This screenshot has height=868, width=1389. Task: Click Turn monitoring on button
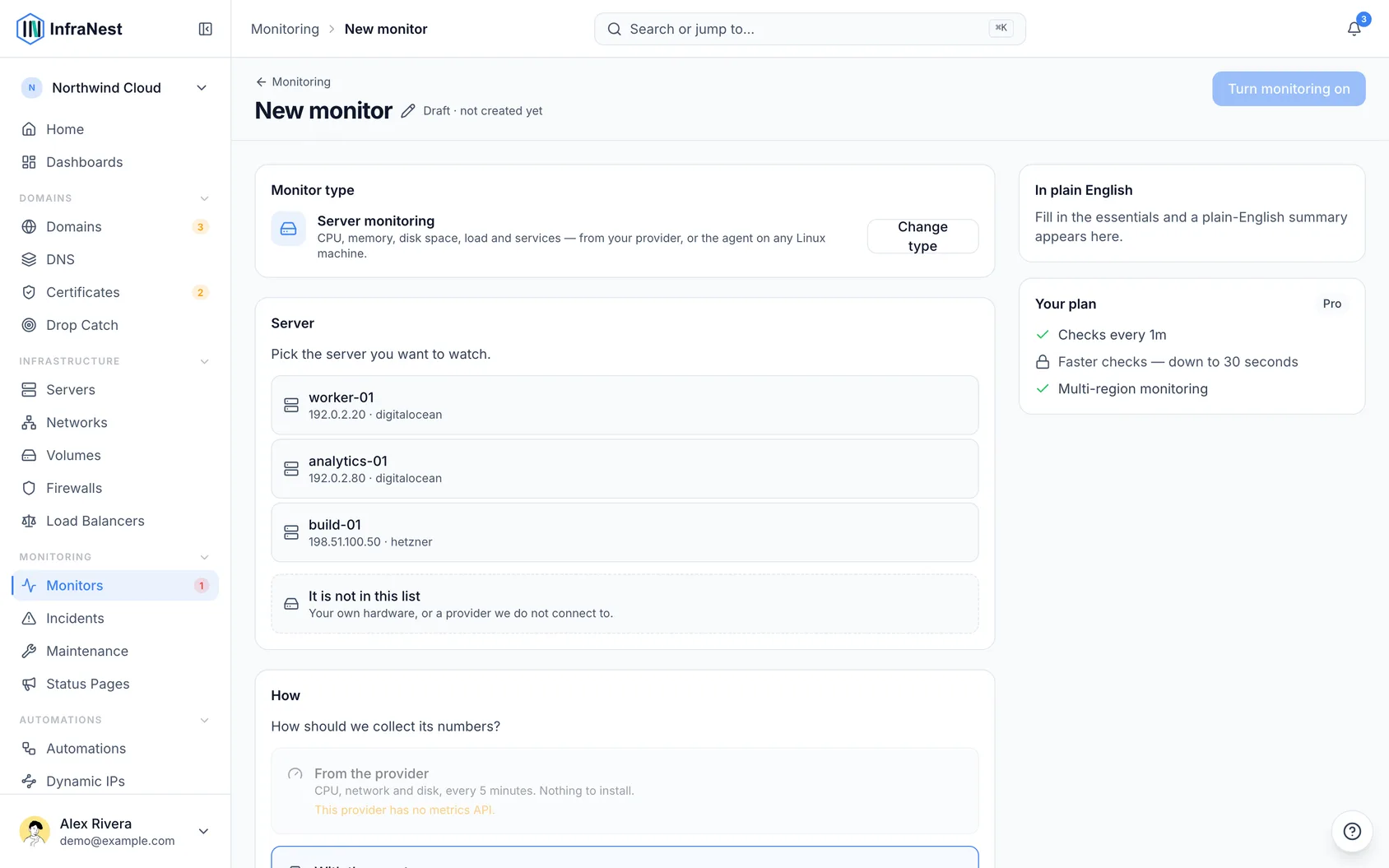point(1289,89)
